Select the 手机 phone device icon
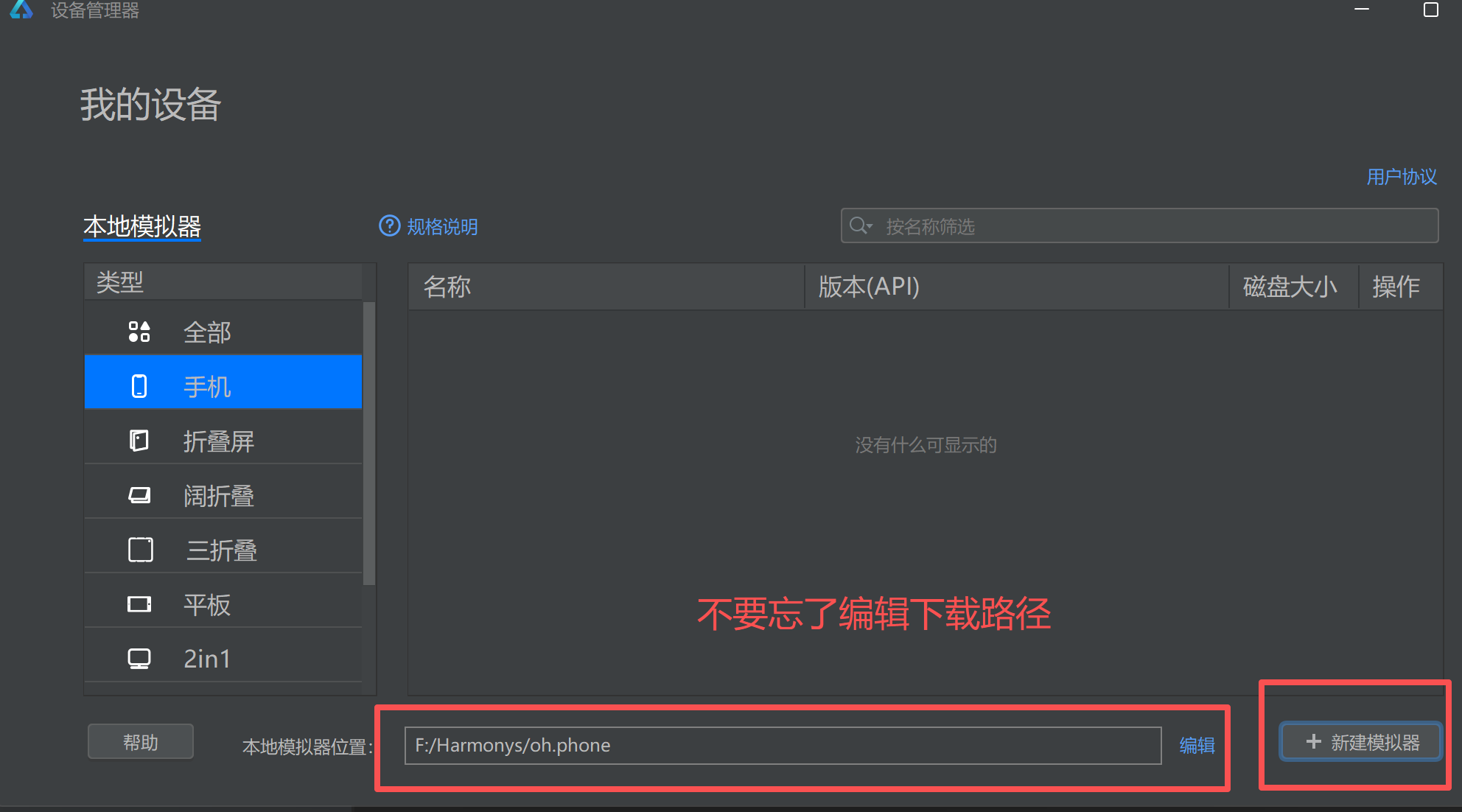The height and width of the screenshot is (812, 1462). [x=139, y=384]
